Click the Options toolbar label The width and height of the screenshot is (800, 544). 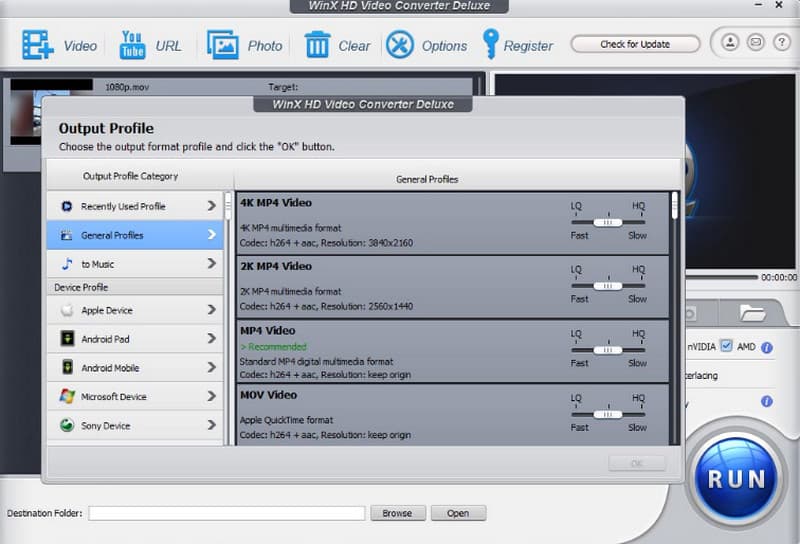click(x=444, y=46)
